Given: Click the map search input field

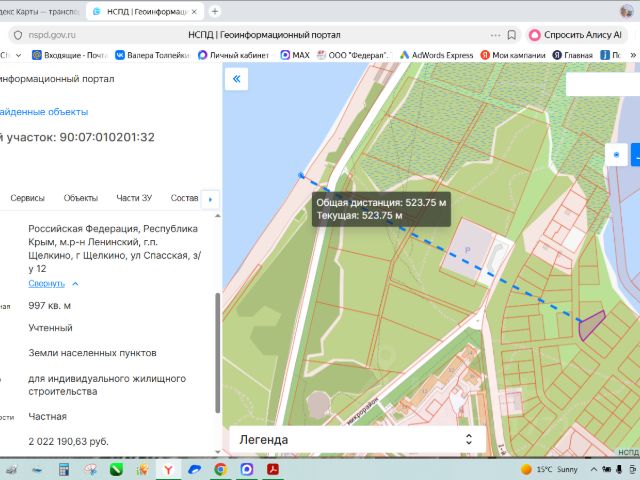Looking at the screenshot, I should (x=603, y=84).
